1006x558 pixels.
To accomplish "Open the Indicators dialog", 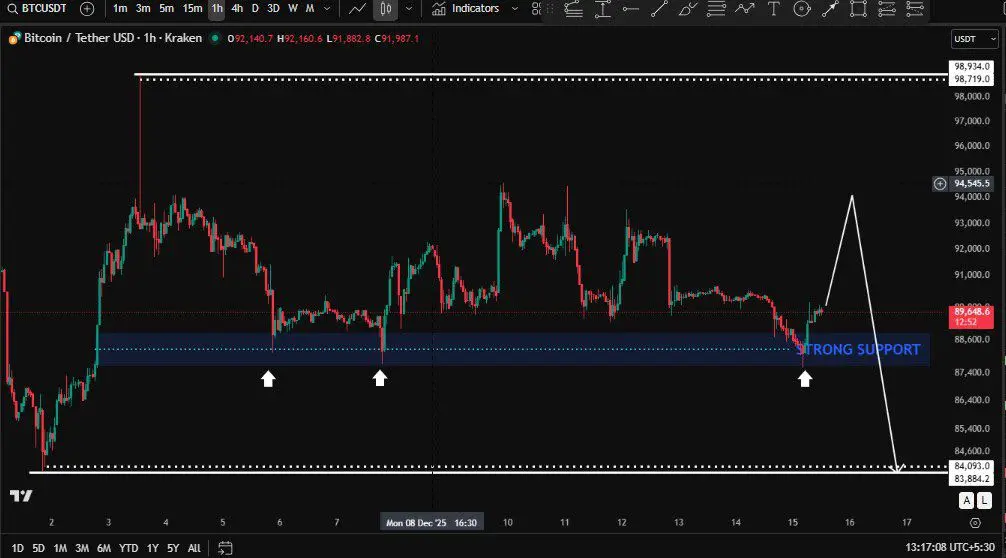I will pos(466,8).
